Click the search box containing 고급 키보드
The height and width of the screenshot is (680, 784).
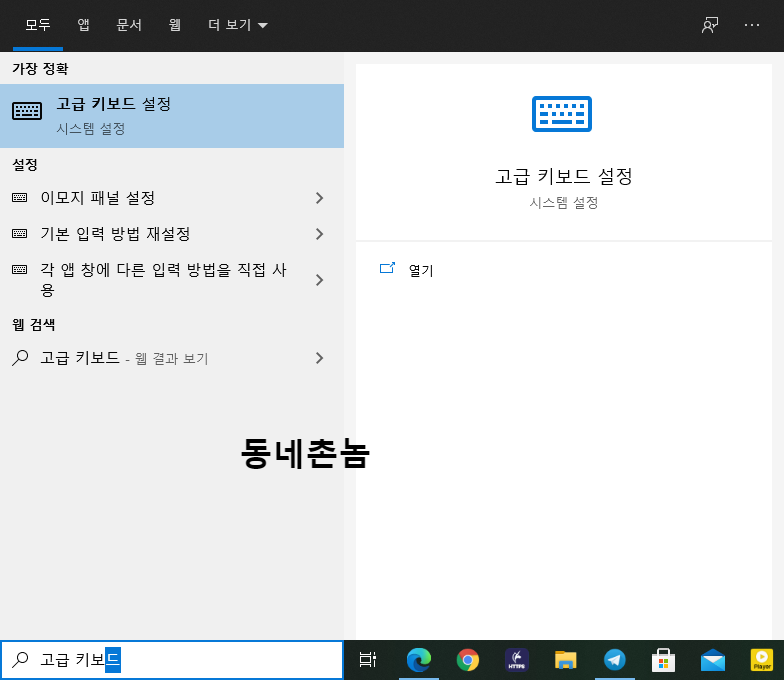point(172,660)
